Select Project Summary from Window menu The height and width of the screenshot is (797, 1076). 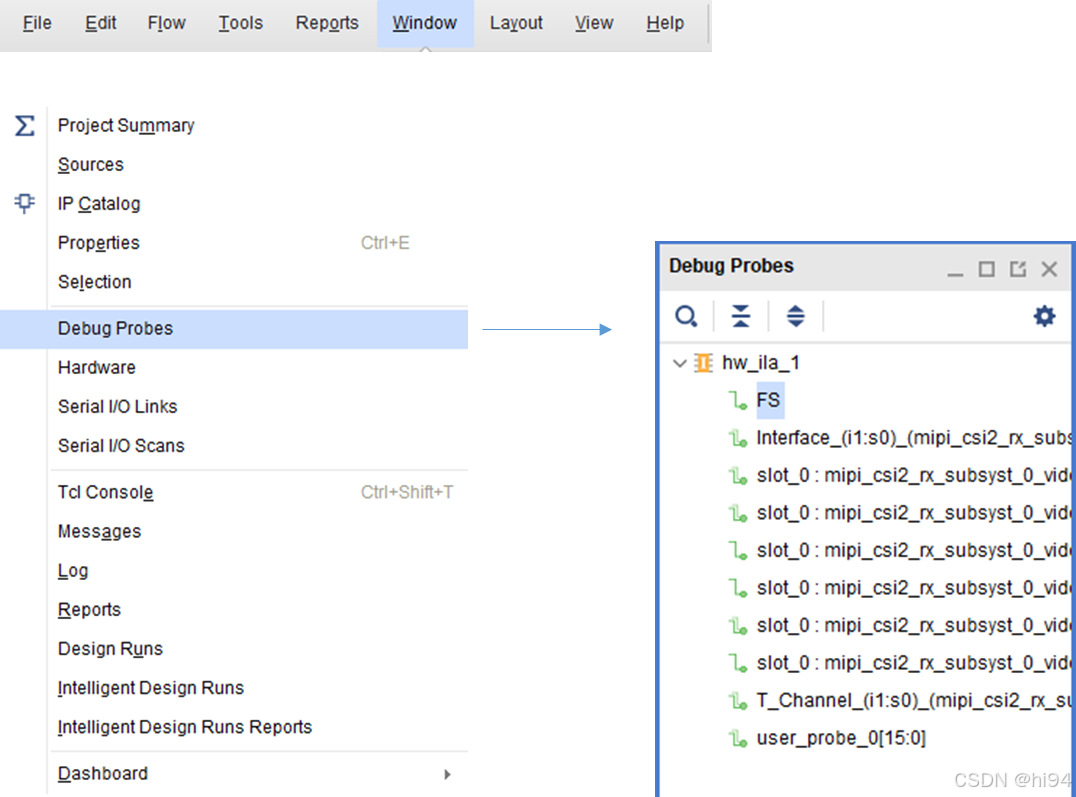coord(126,126)
